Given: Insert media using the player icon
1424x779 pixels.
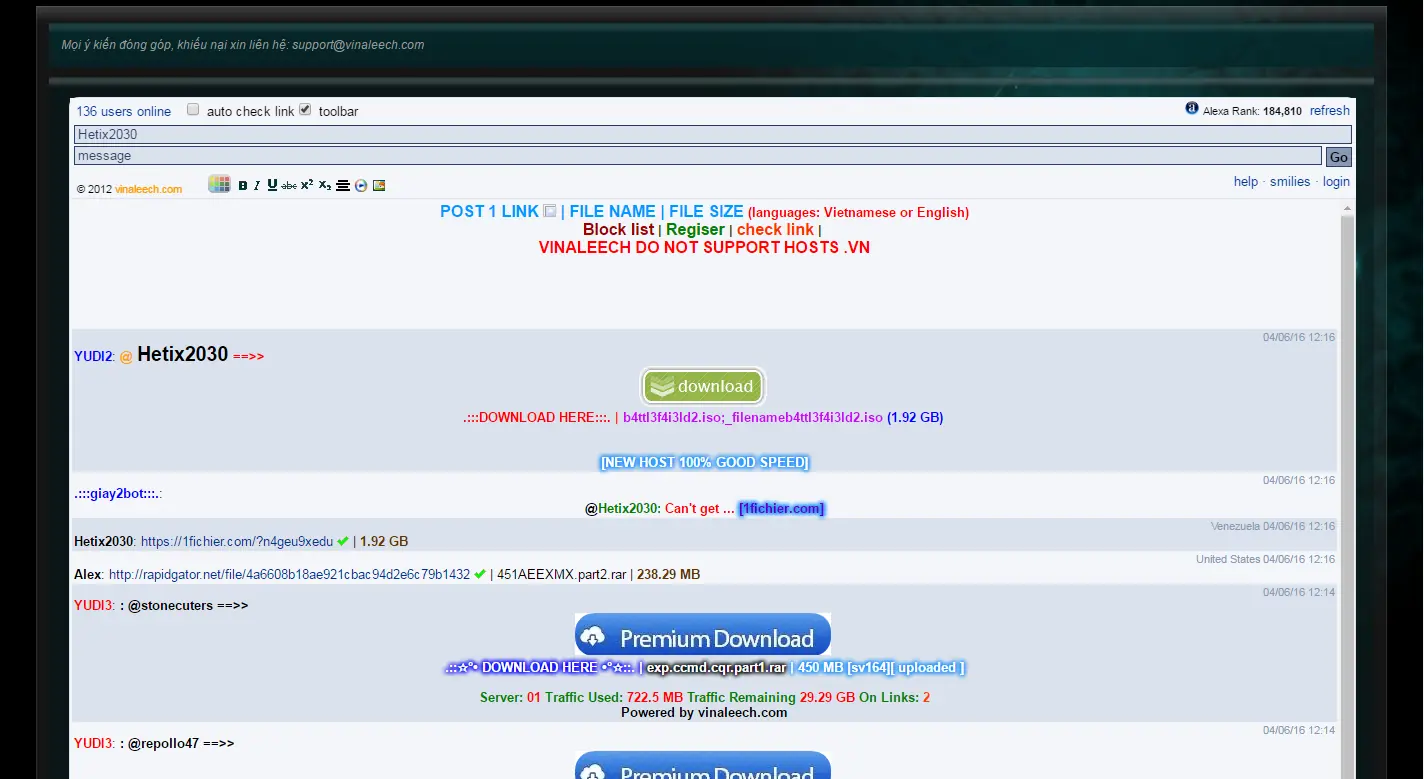Looking at the screenshot, I should click(361, 185).
